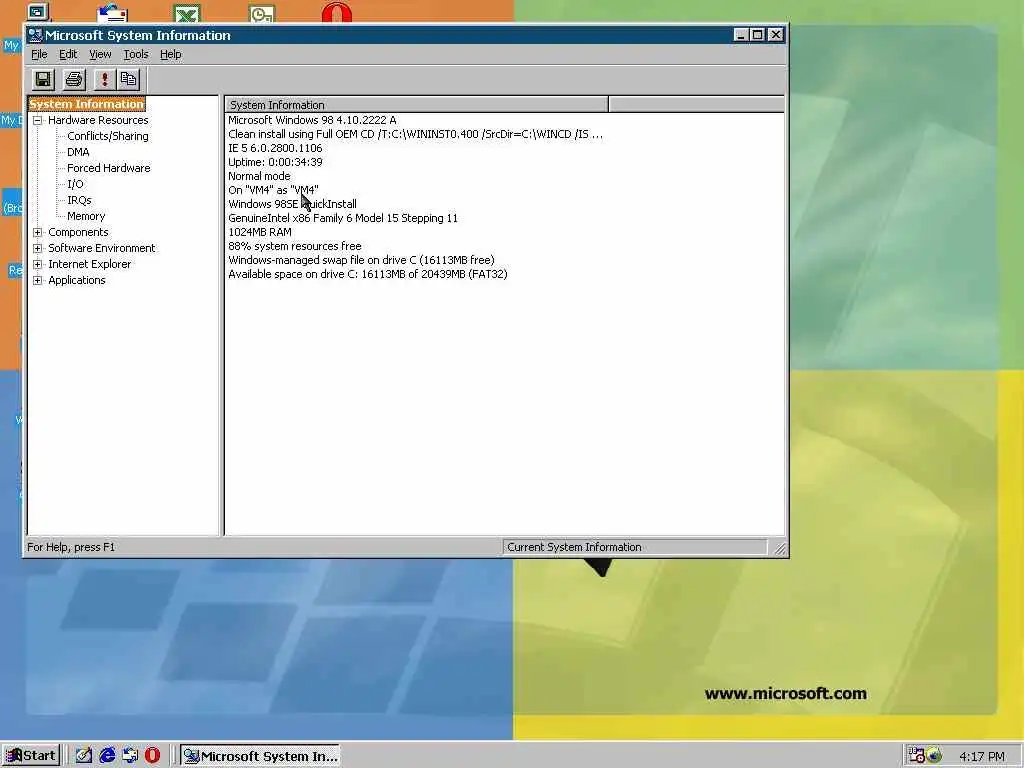Open the File menu
This screenshot has width=1024, height=768.
(39, 54)
